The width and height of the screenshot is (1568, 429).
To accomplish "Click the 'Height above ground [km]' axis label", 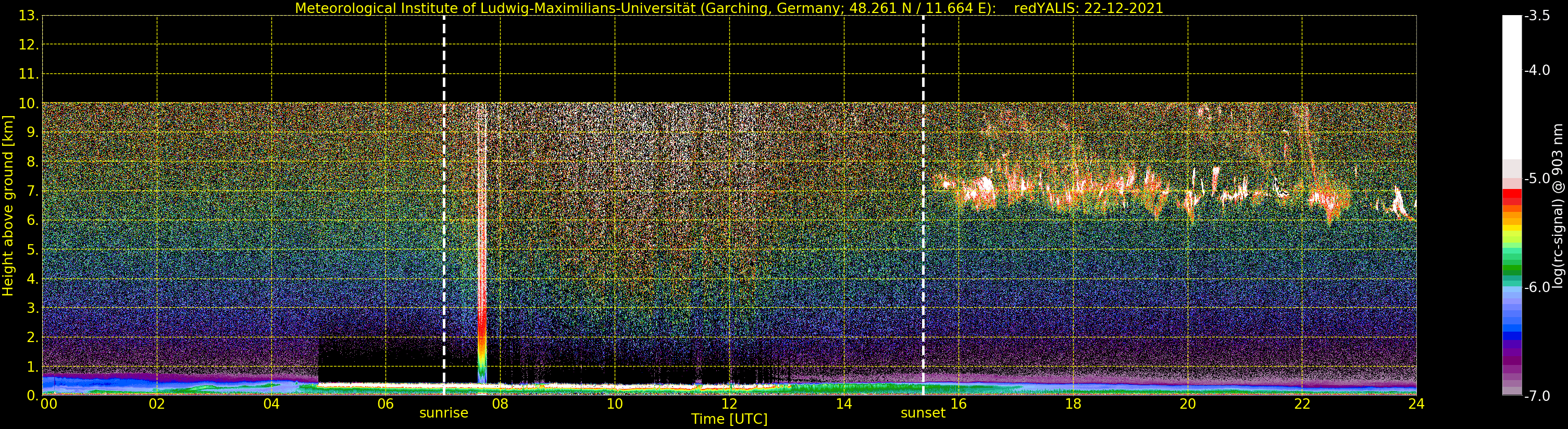I will (8, 206).
